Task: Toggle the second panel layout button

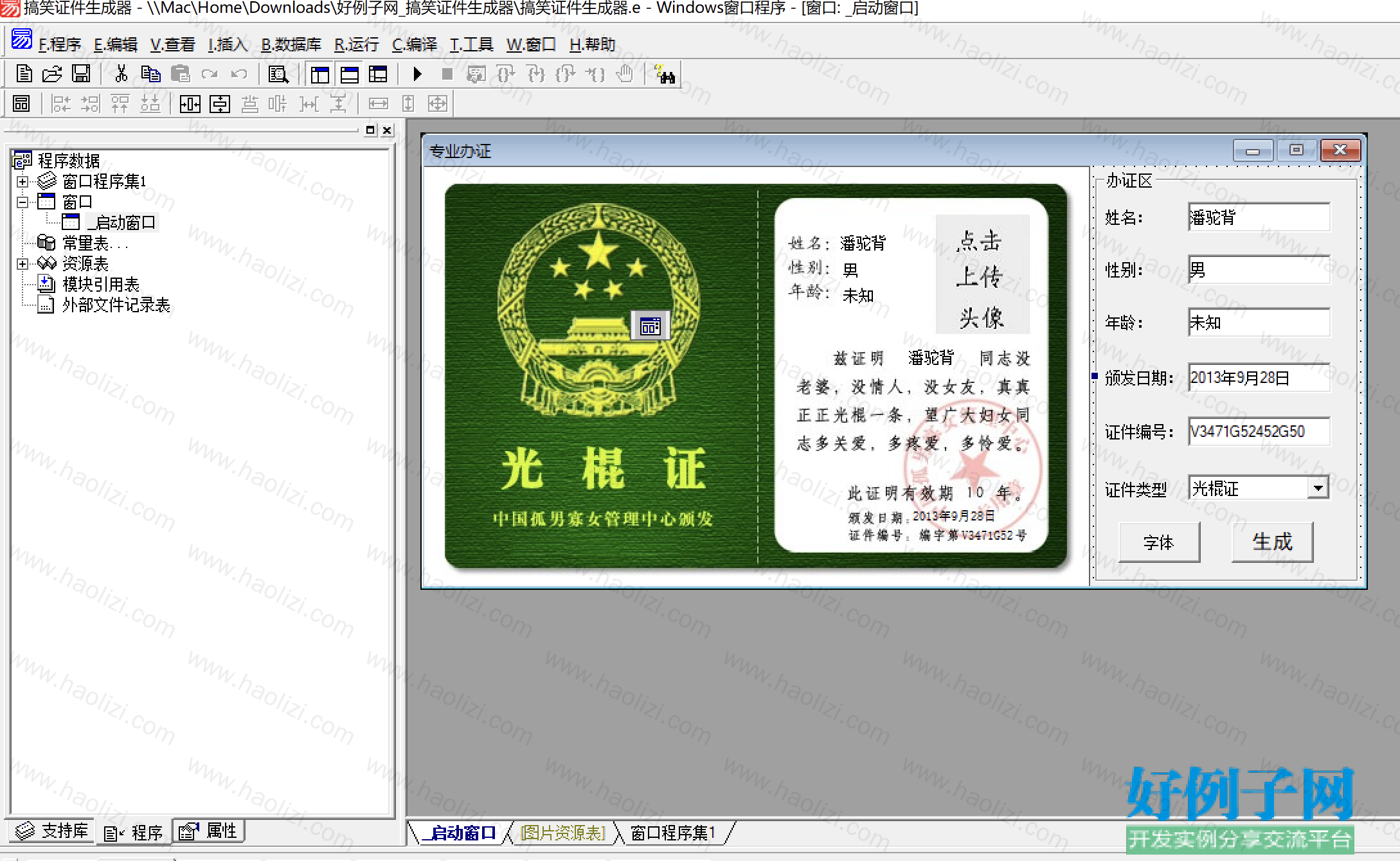Action: point(349,75)
